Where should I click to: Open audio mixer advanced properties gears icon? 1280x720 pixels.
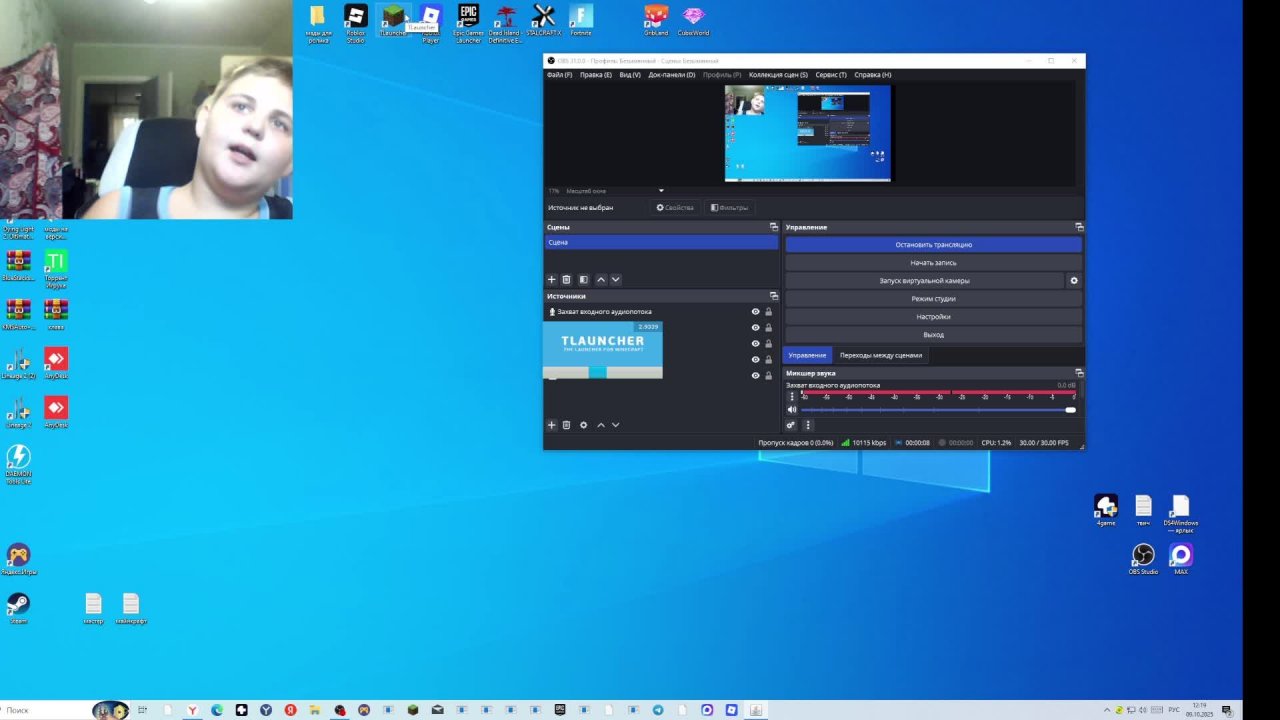pos(791,425)
